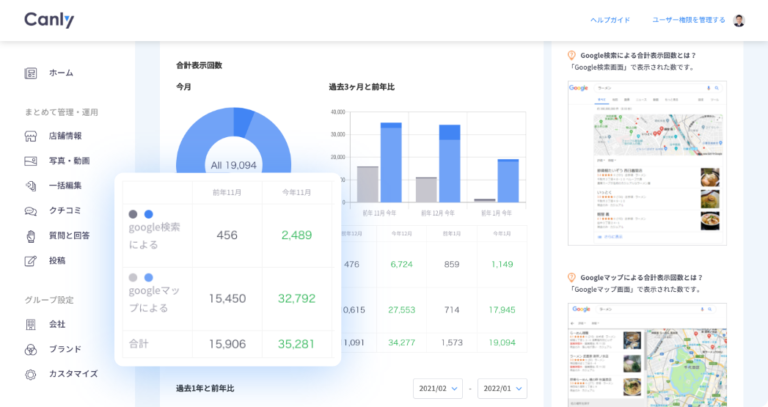768x407 pixels.
Task: Select the クチコミ menu item
Action: (x=66, y=211)
